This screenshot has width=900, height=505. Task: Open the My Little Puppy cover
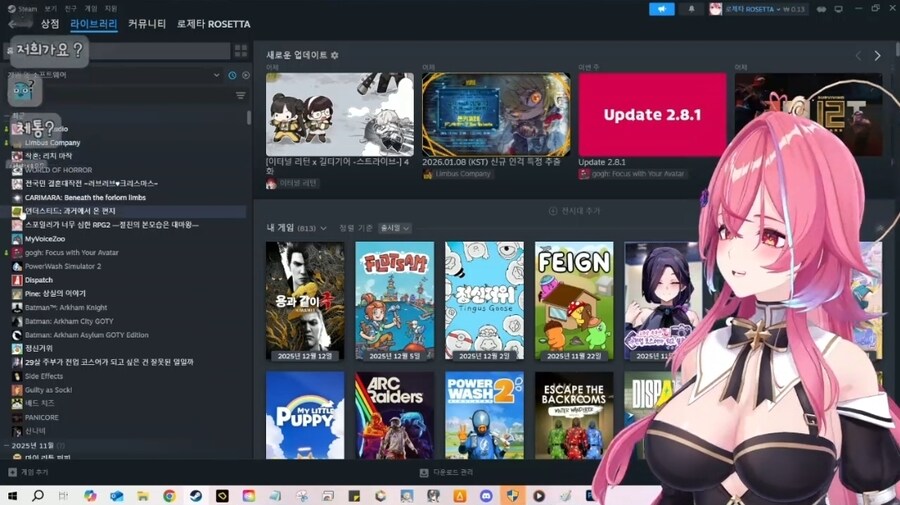305,415
